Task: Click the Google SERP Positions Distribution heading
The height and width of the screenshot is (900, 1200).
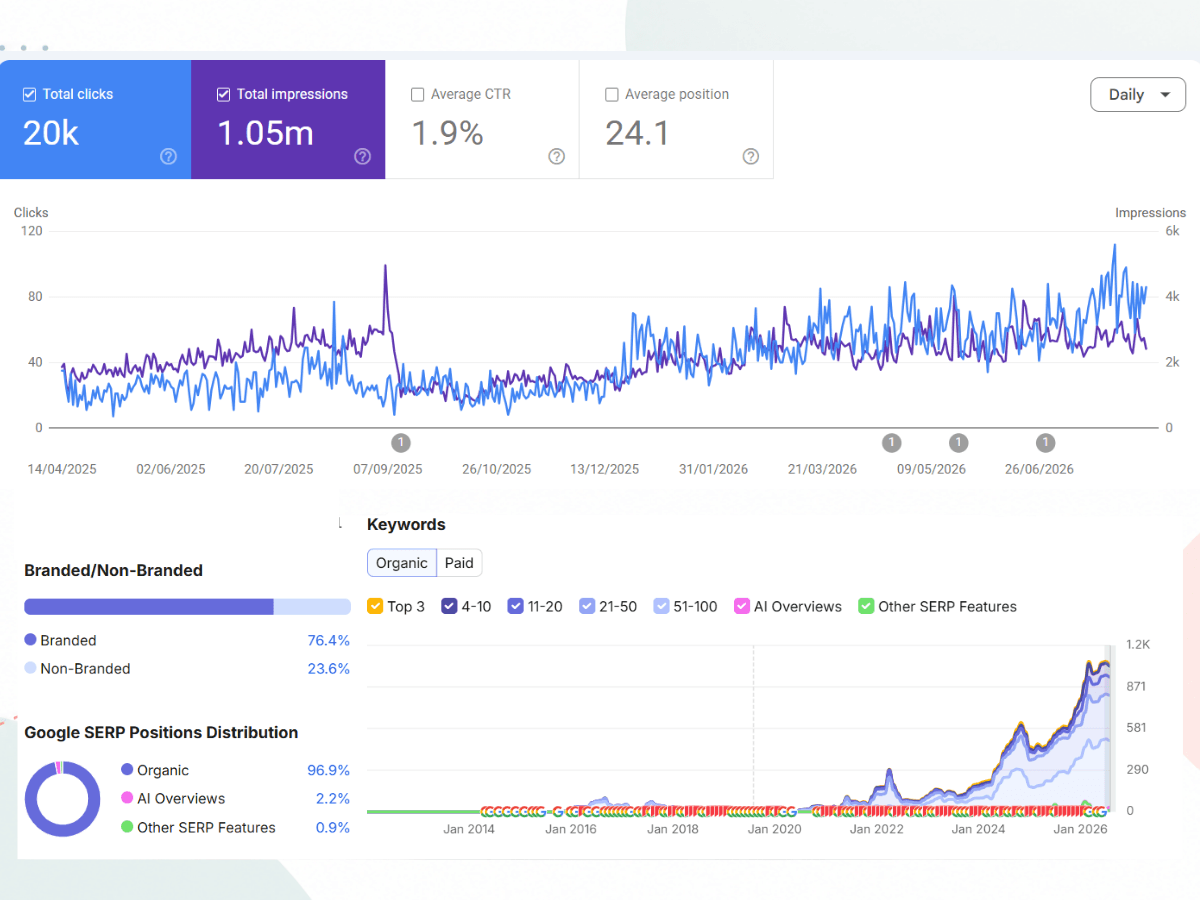Action: pyautogui.click(x=161, y=732)
